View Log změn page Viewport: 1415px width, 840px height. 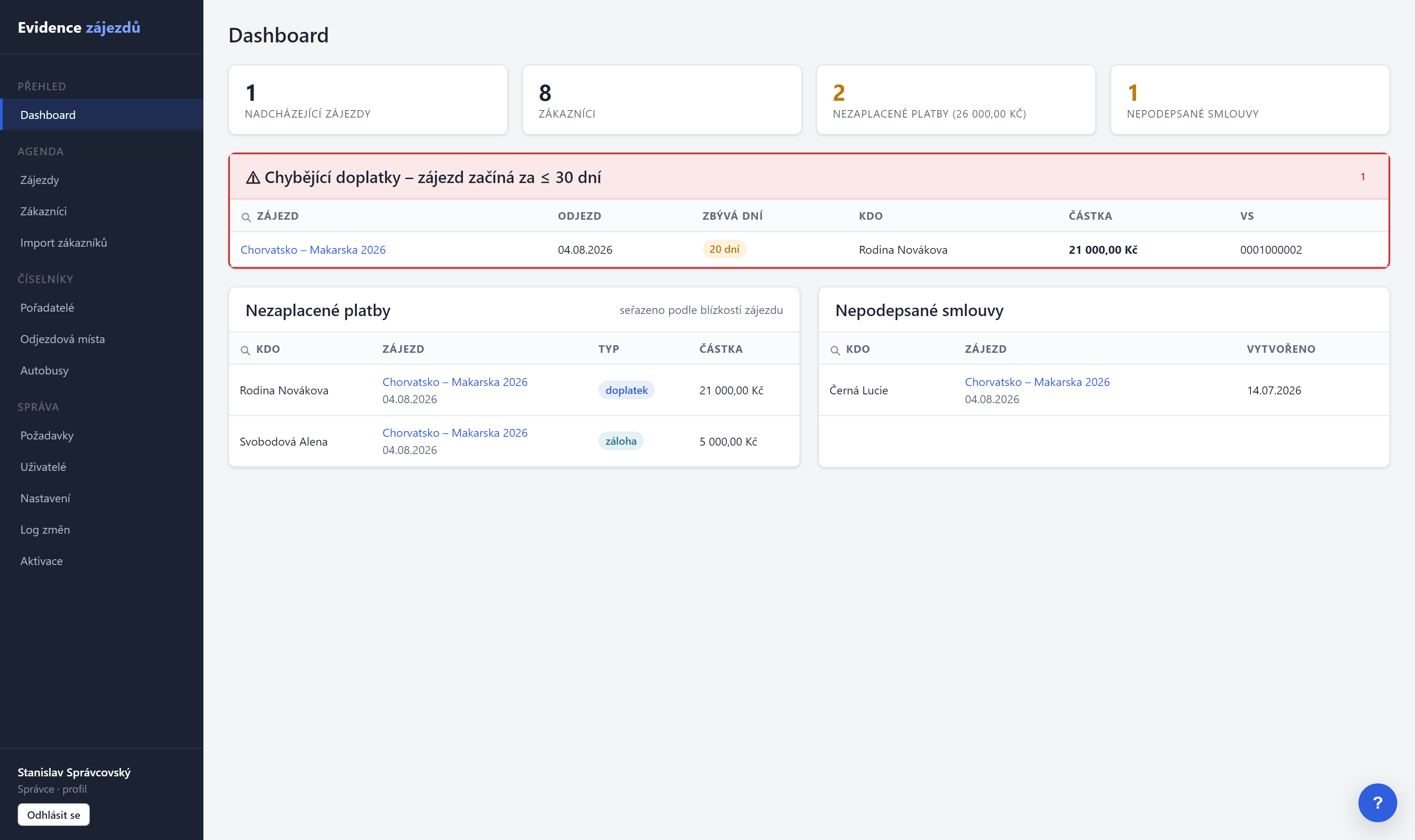[102, 530]
